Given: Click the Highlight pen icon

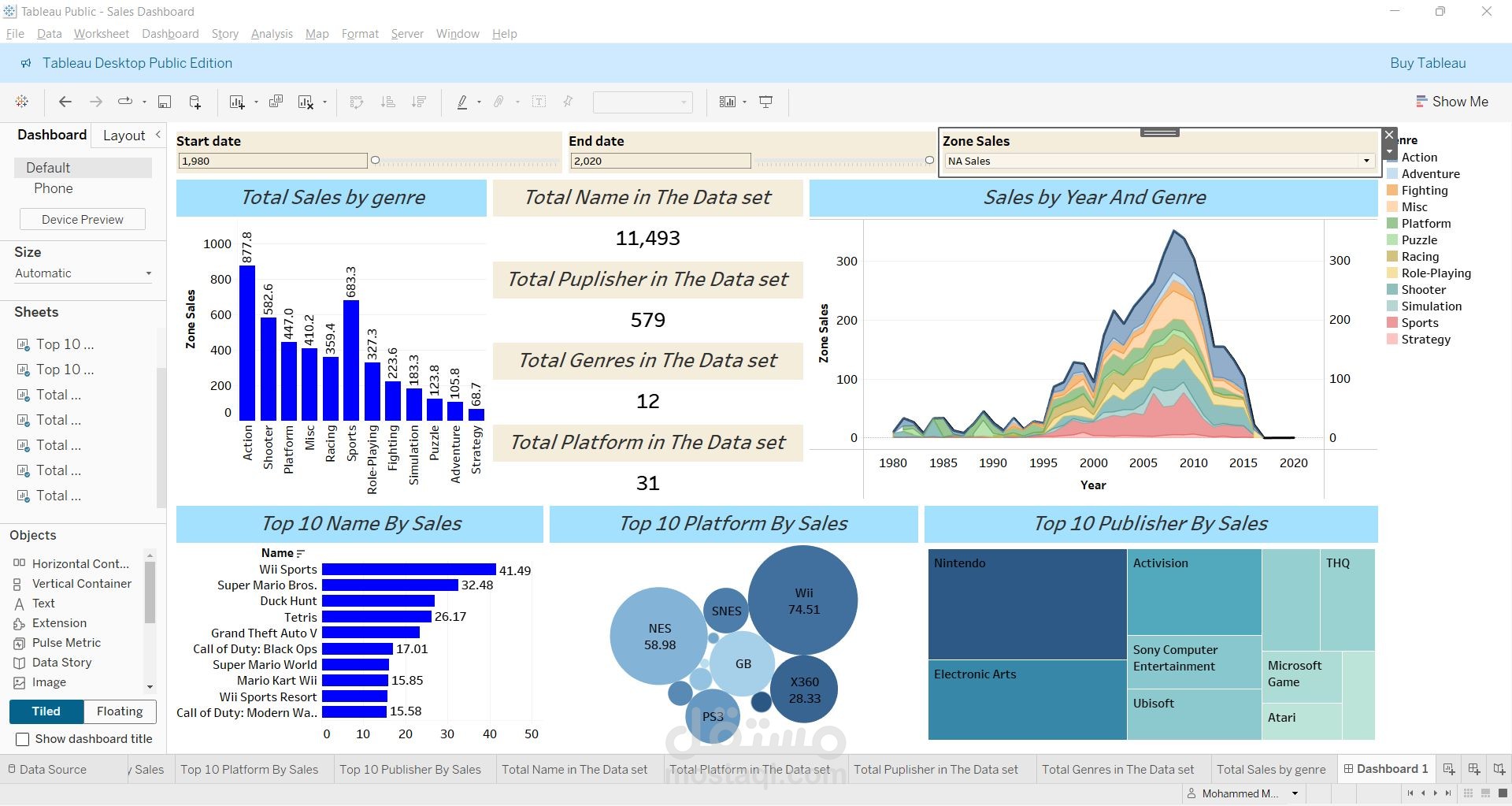Looking at the screenshot, I should tap(462, 102).
